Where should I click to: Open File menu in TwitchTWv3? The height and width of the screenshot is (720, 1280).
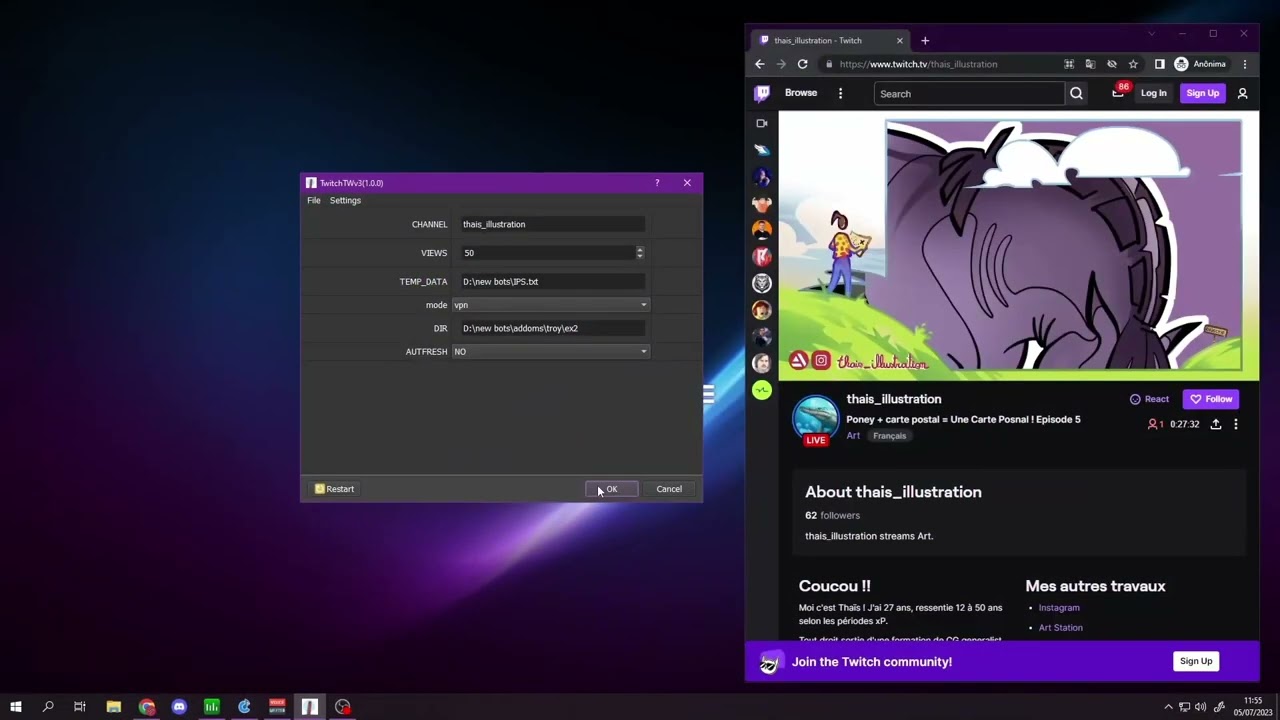pyautogui.click(x=314, y=200)
